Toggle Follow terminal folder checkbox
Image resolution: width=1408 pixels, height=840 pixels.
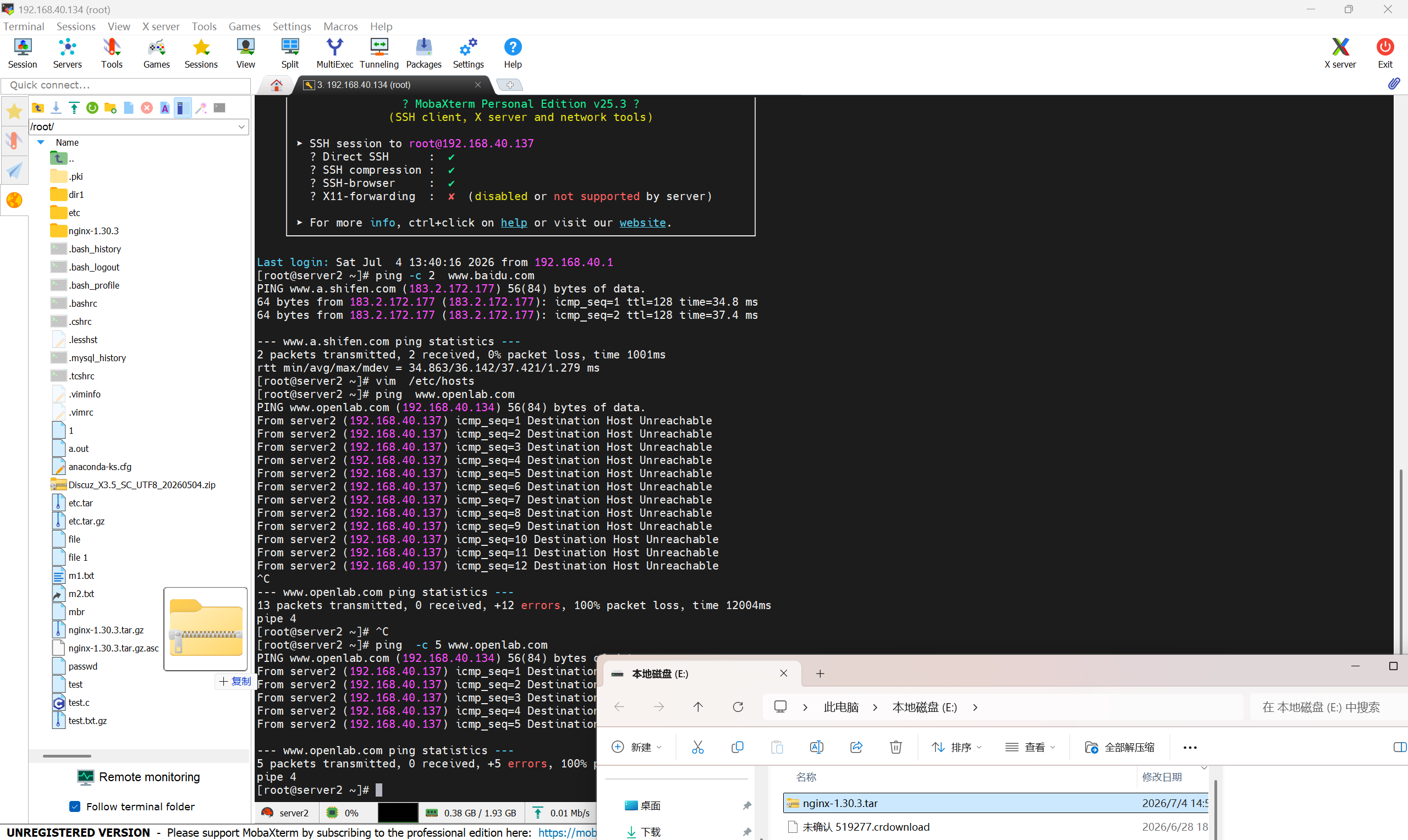[x=75, y=806]
